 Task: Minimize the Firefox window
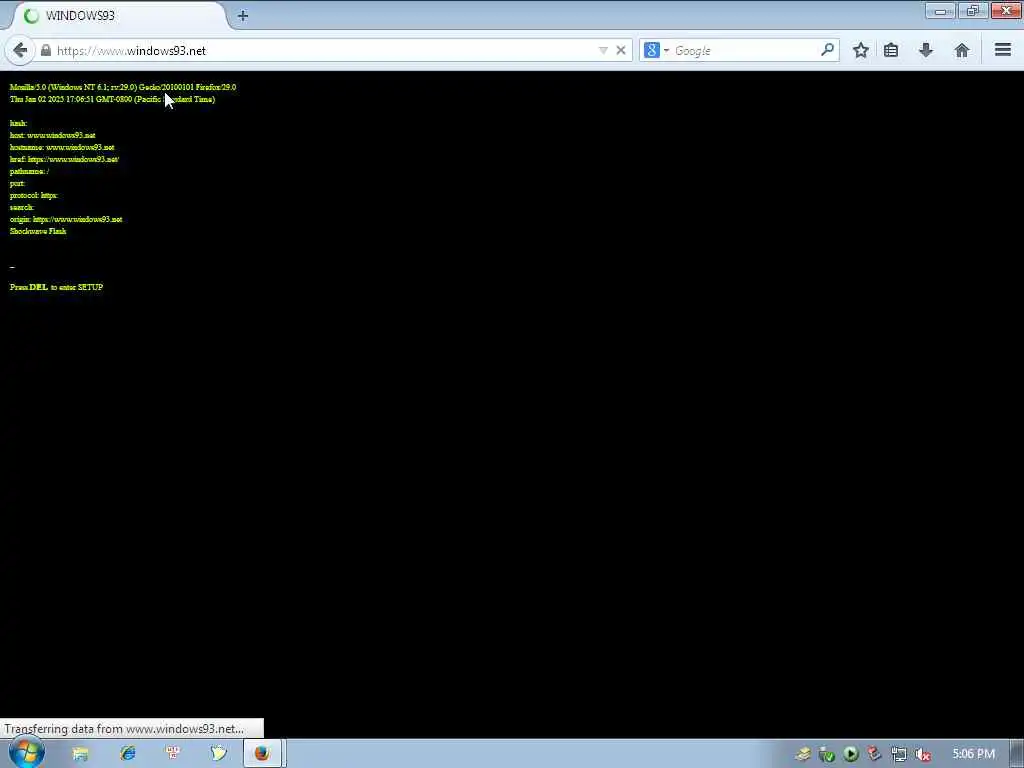tap(940, 10)
